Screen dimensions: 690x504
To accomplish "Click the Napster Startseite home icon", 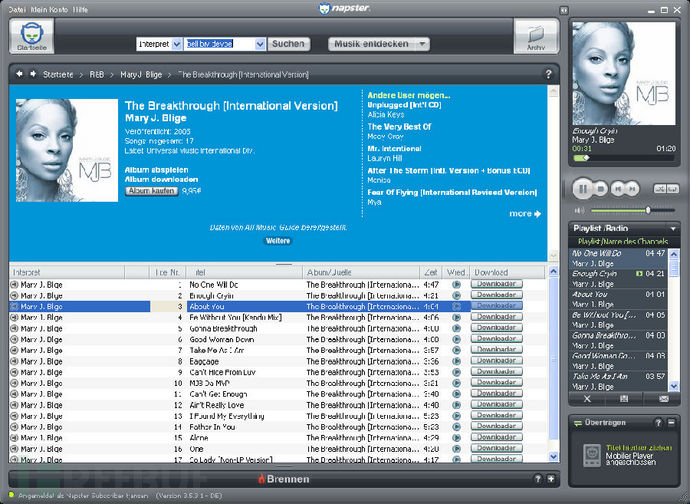I will (34, 38).
